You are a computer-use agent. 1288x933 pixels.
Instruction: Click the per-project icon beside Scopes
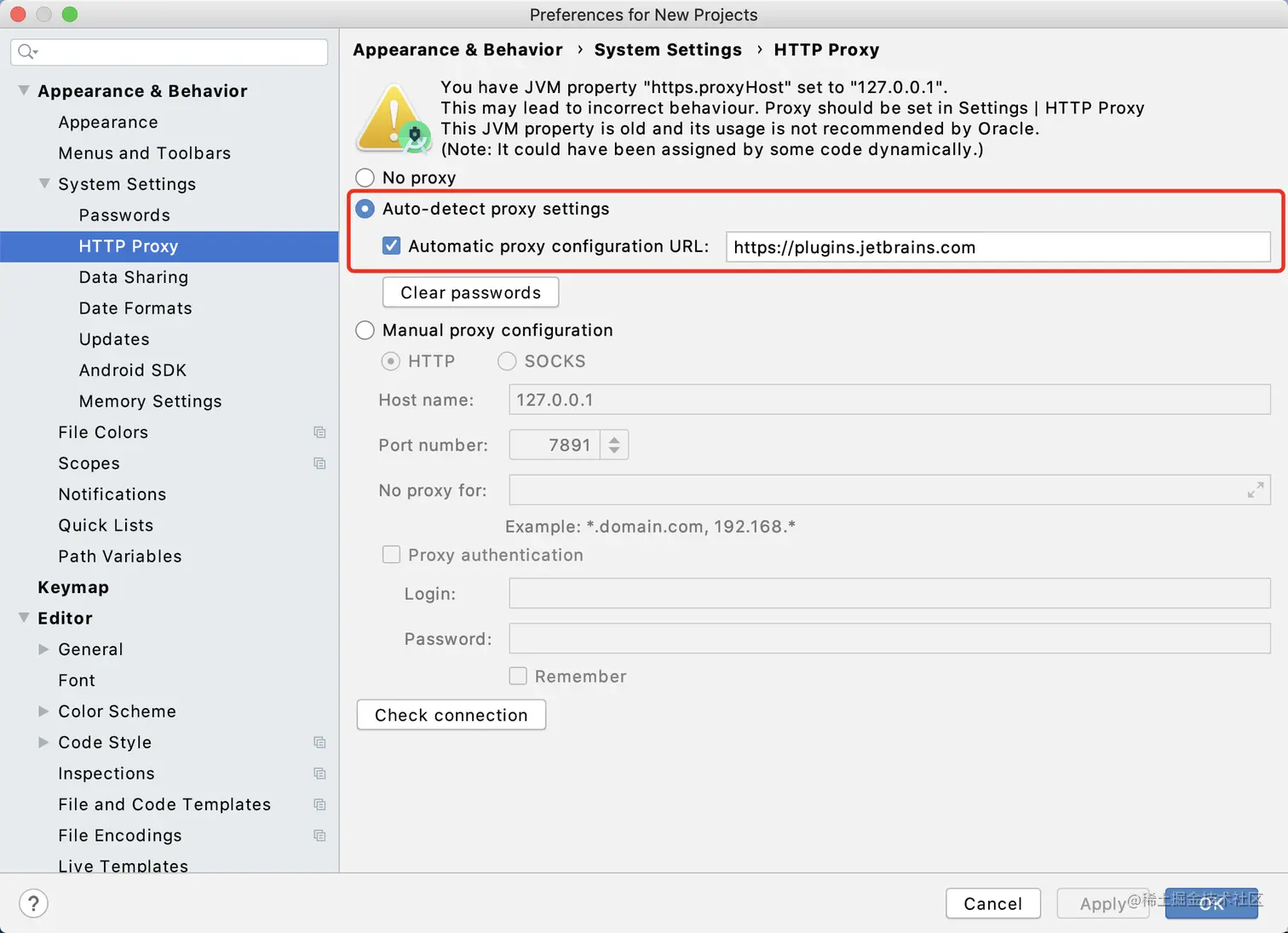click(x=319, y=464)
